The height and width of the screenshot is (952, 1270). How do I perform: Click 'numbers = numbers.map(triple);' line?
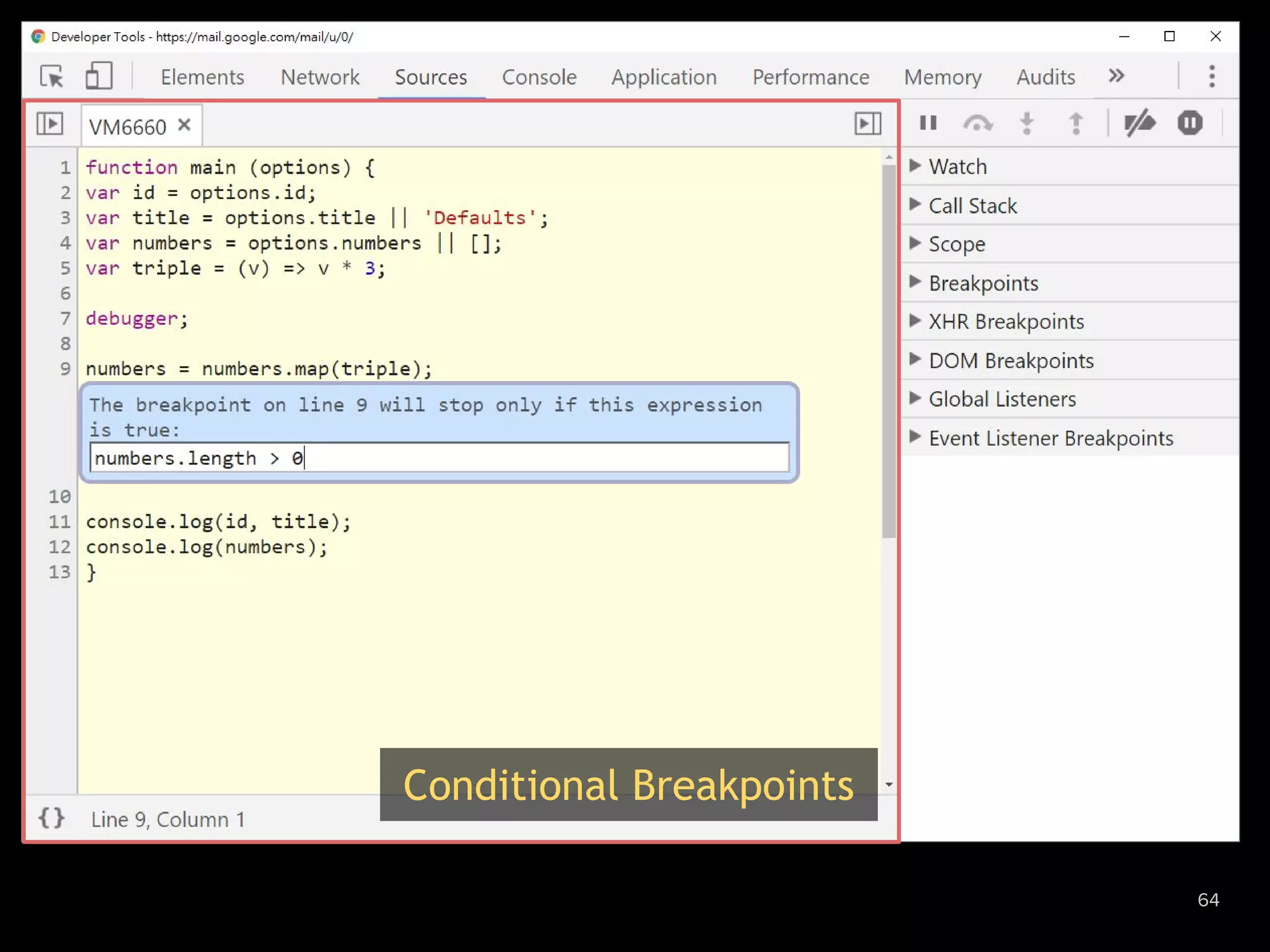(x=259, y=369)
